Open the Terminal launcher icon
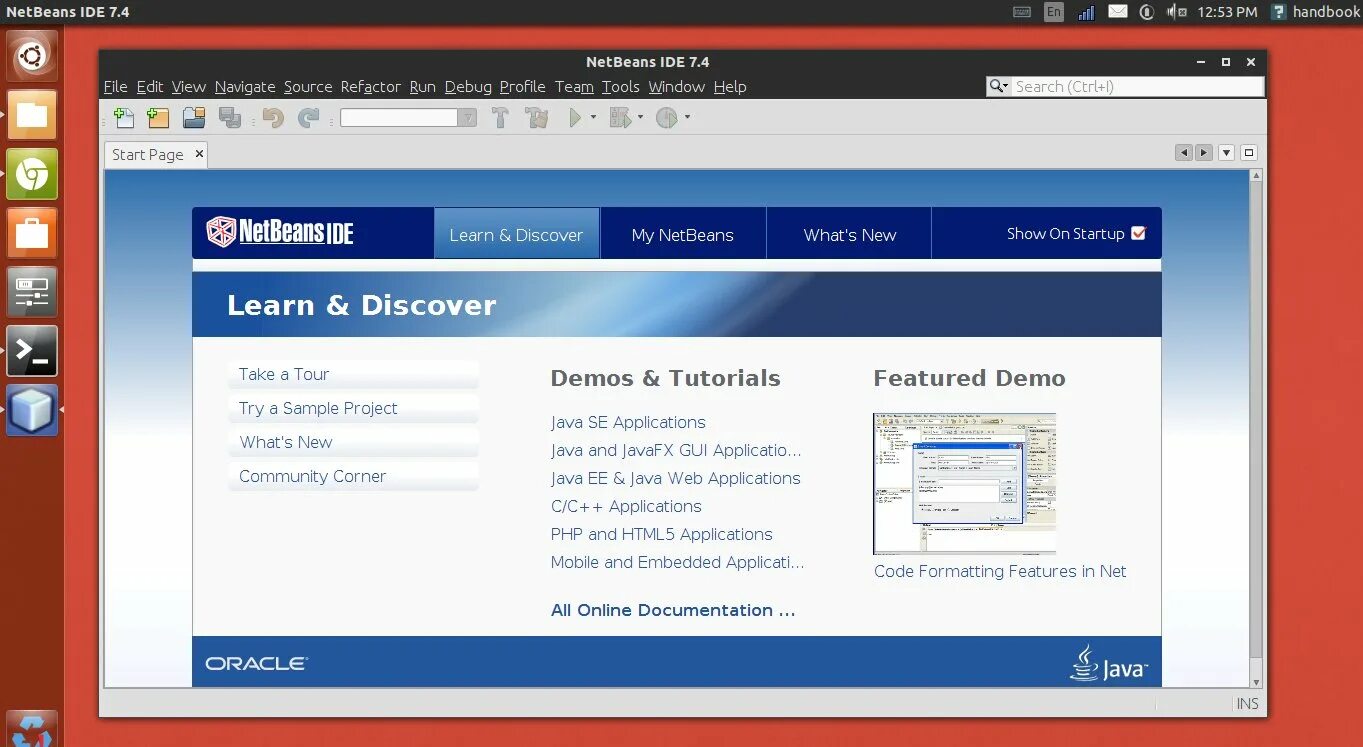 click(x=32, y=351)
